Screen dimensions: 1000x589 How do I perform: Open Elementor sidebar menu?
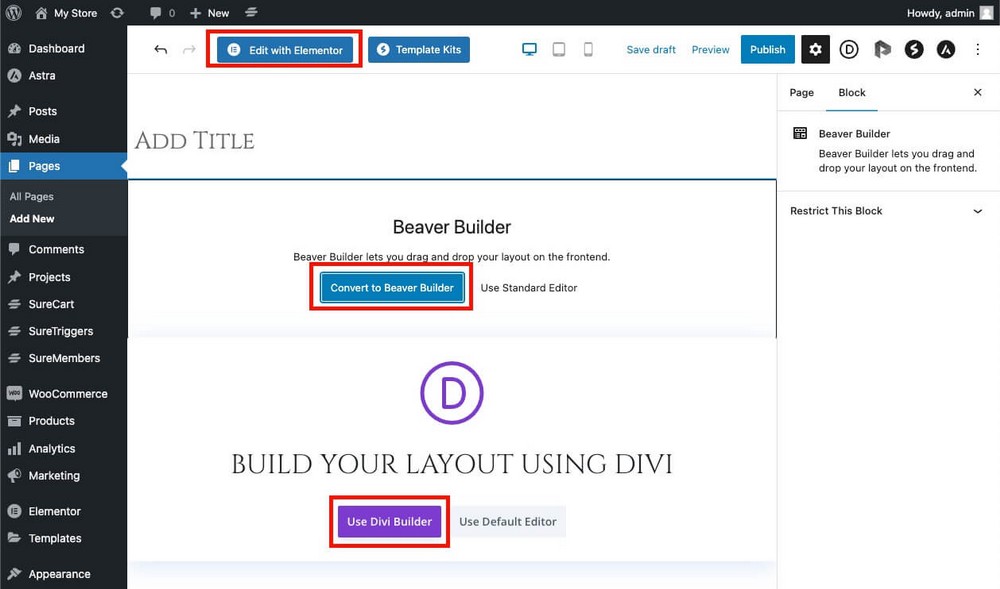tap(64, 511)
